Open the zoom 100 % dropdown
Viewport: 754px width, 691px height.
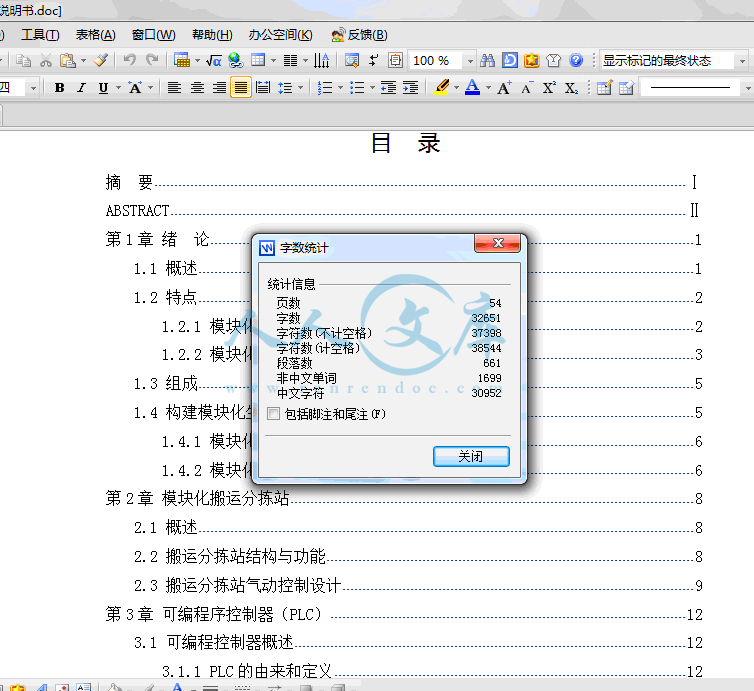tap(470, 61)
